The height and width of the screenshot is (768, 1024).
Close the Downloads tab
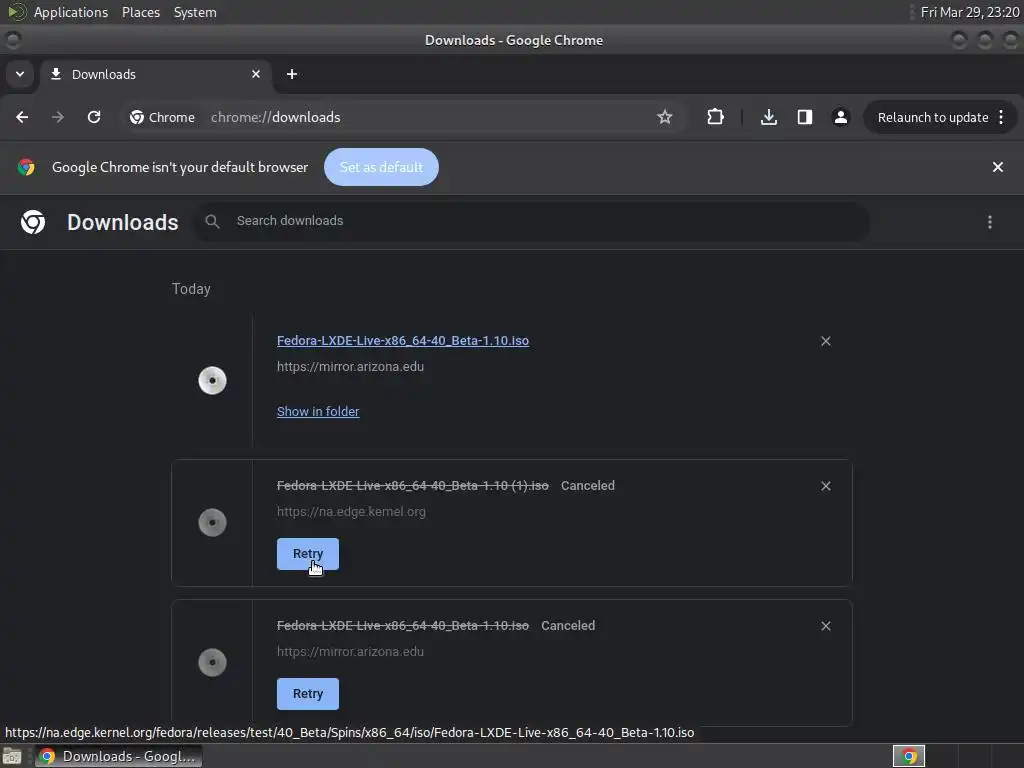[x=256, y=74]
